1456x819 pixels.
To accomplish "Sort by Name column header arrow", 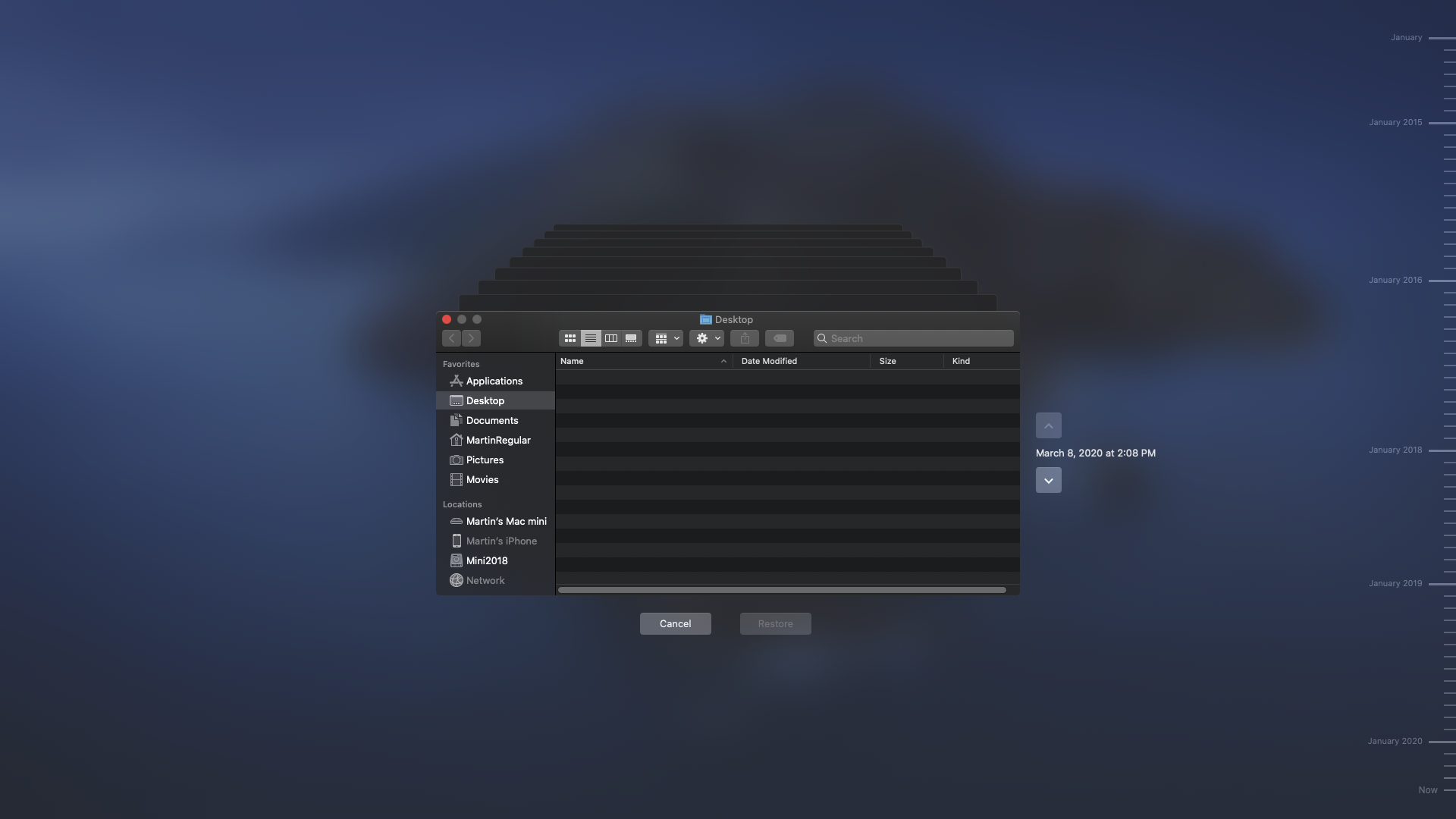I will coord(723,362).
